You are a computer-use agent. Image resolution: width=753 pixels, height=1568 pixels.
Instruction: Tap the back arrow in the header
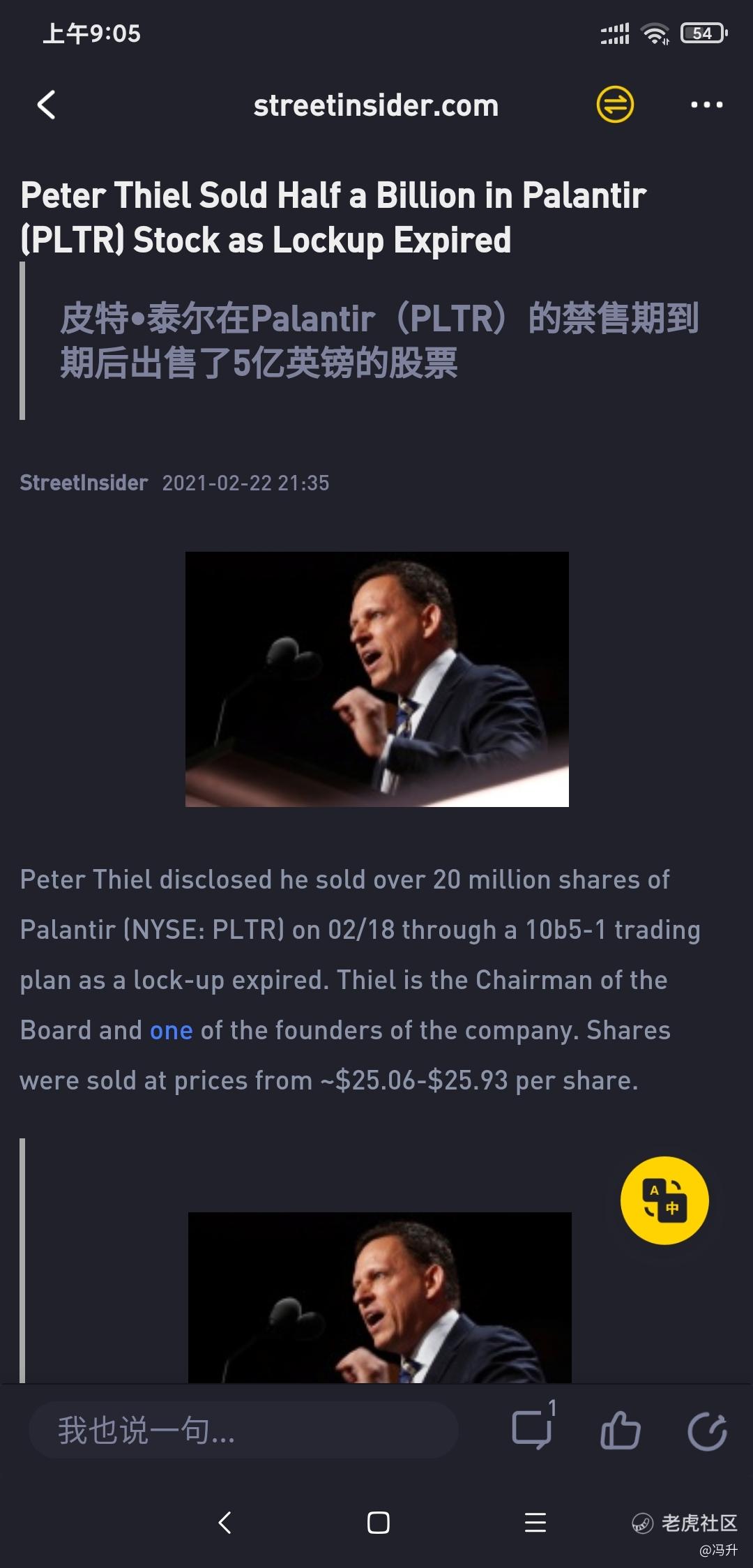click(x=47, y=105)
